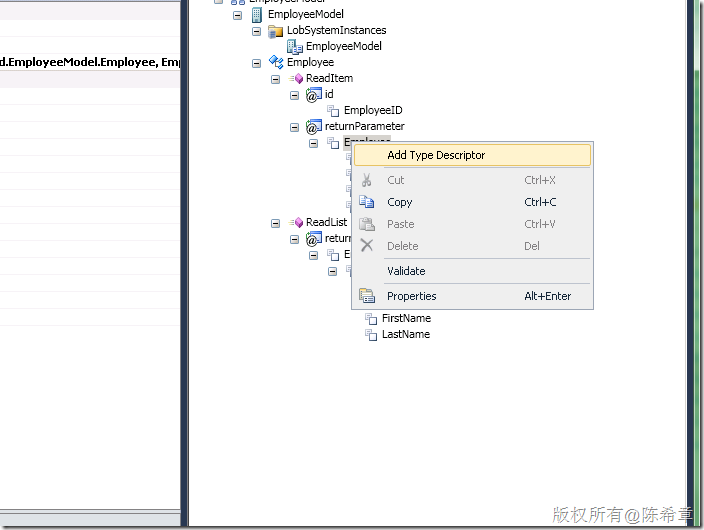Select the Employee entity item
Viewport: 704px width, 530px height.
pyautogui.click(x=311, y=62)
